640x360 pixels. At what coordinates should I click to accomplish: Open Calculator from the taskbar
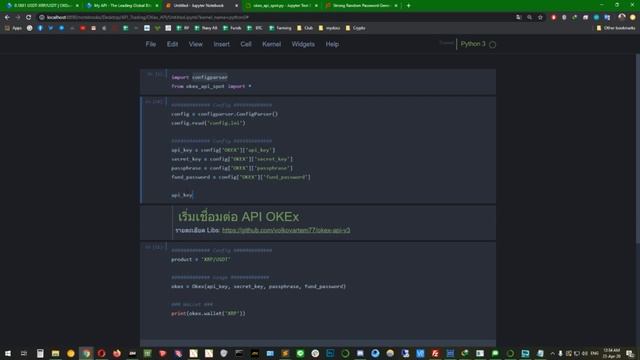coord(40,353)
